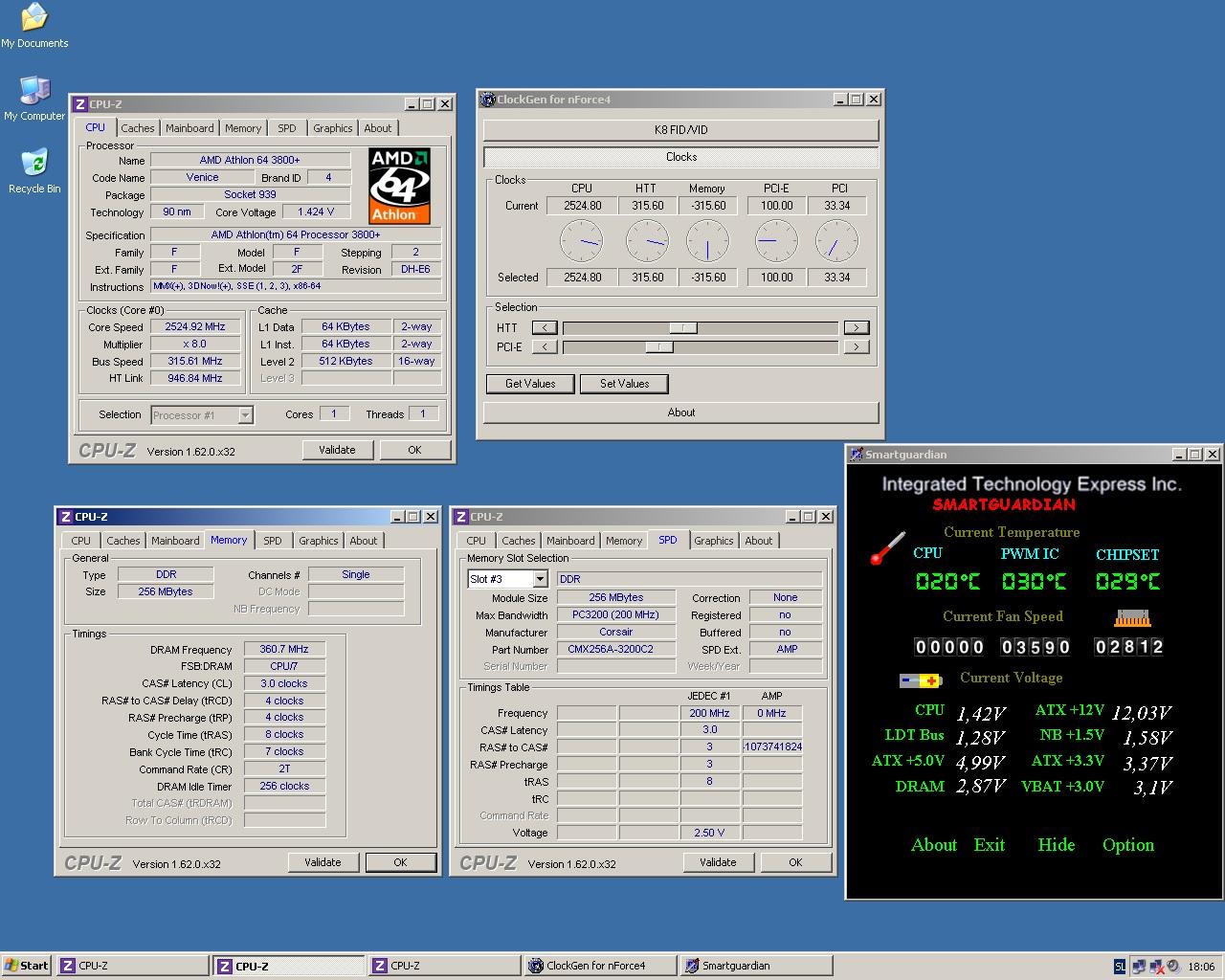Open Recycle Bin desktop icon
The image size is (1225, 980).
[34, 171]
